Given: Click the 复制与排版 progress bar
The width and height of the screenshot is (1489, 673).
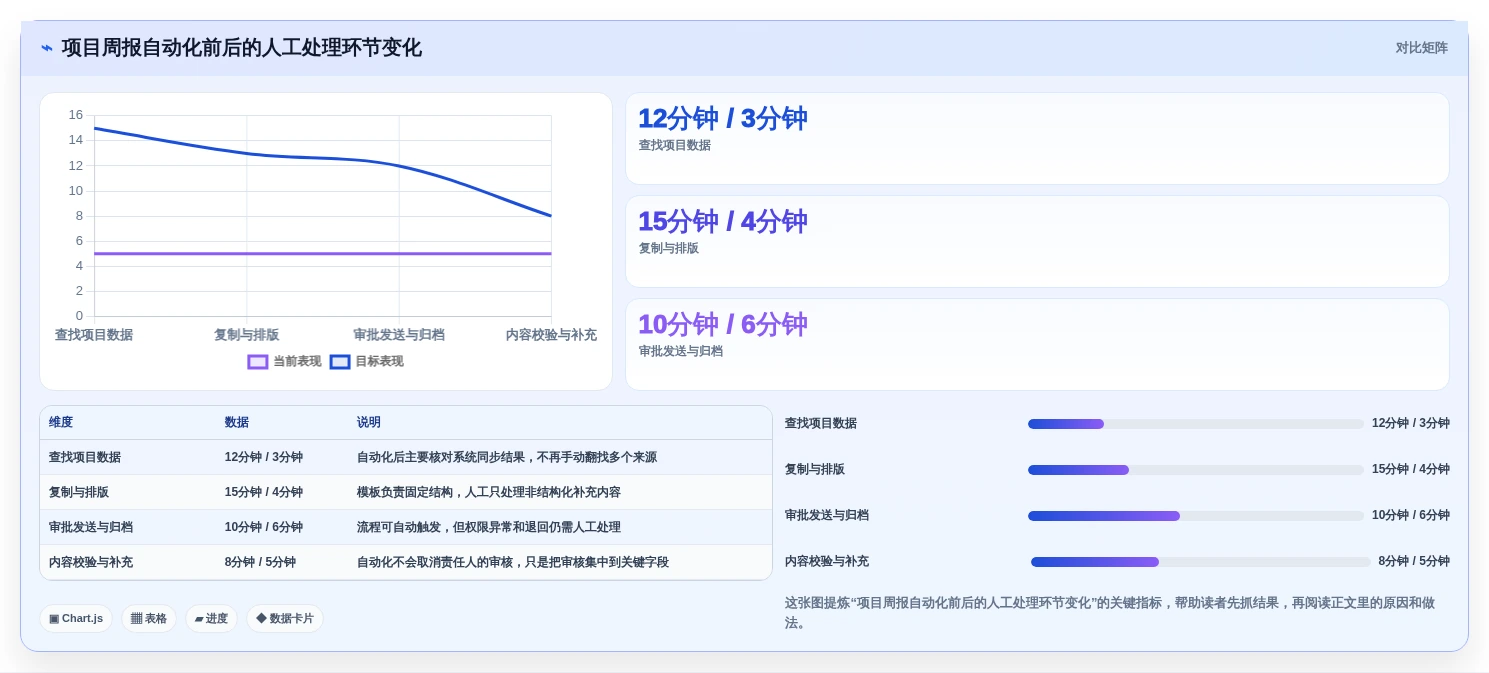Looking at the screenshot, I should (x=1196, y=470).
